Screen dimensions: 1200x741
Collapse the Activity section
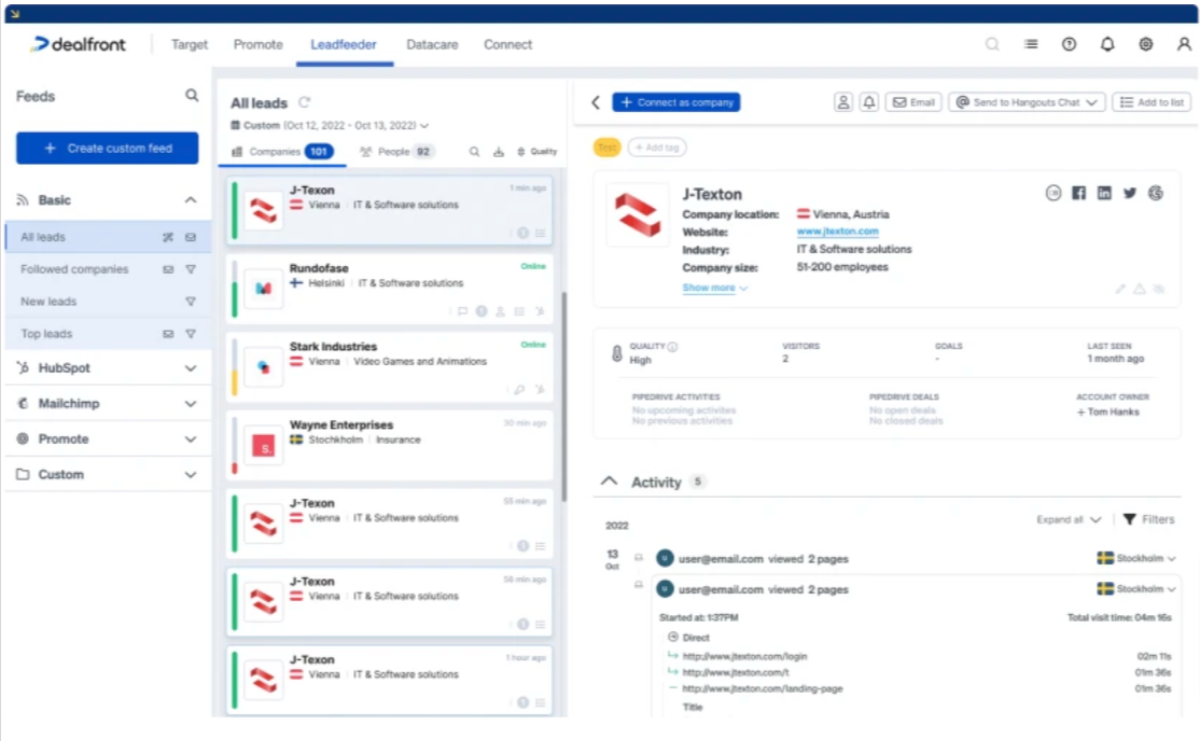(609, 482)
